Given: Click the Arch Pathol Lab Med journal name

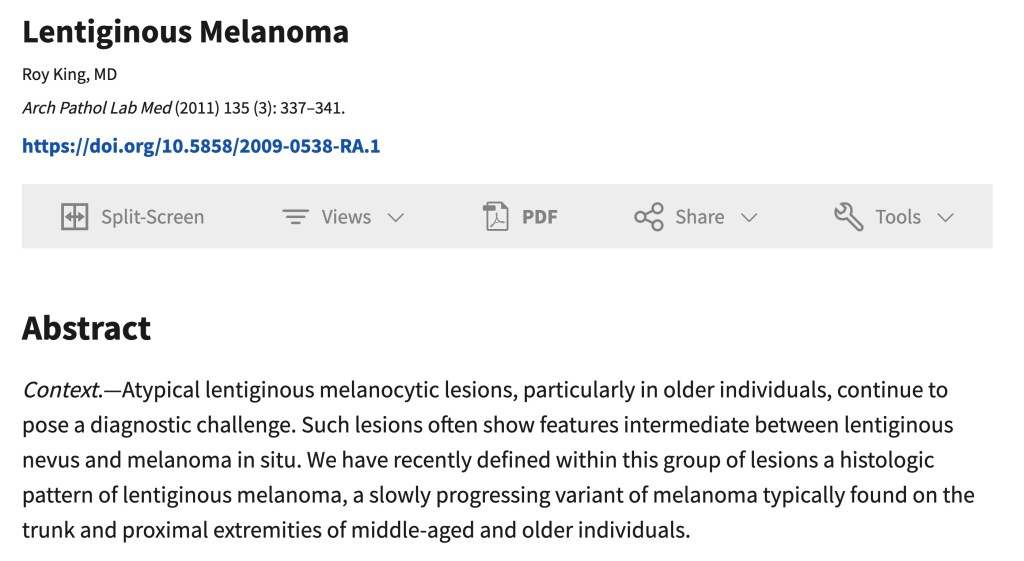Looking at the screenshot, I should coord(97,108).
